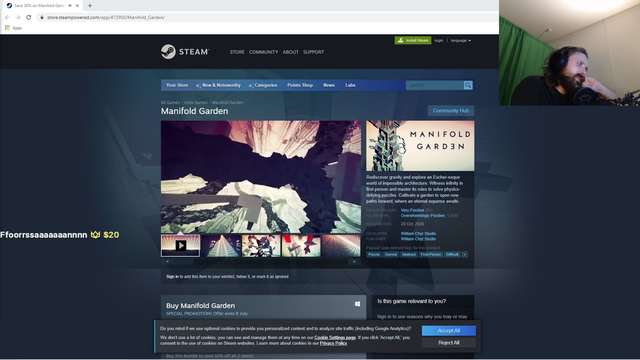
Task: Click the main trailer video player
Action: pos(261,177)
